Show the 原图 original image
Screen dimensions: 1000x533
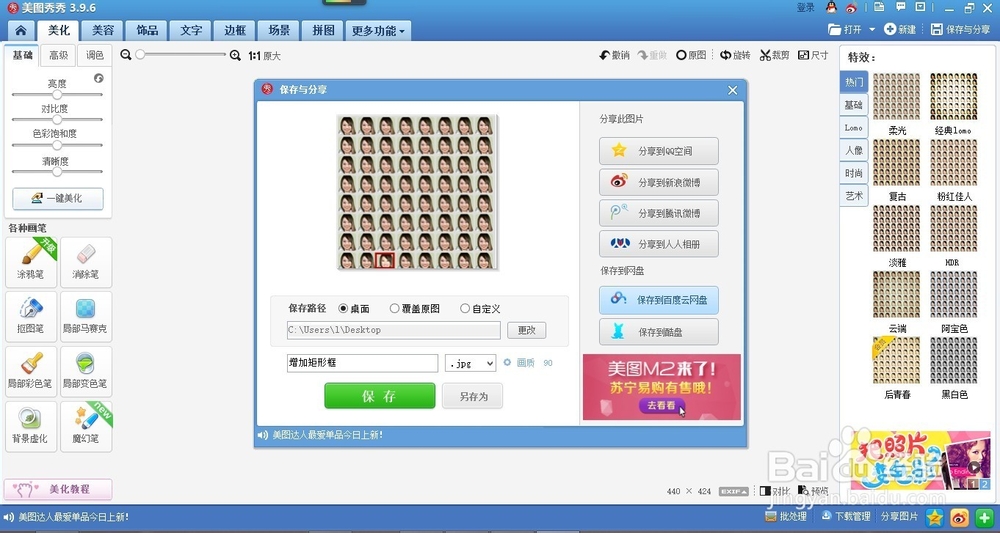691,55
